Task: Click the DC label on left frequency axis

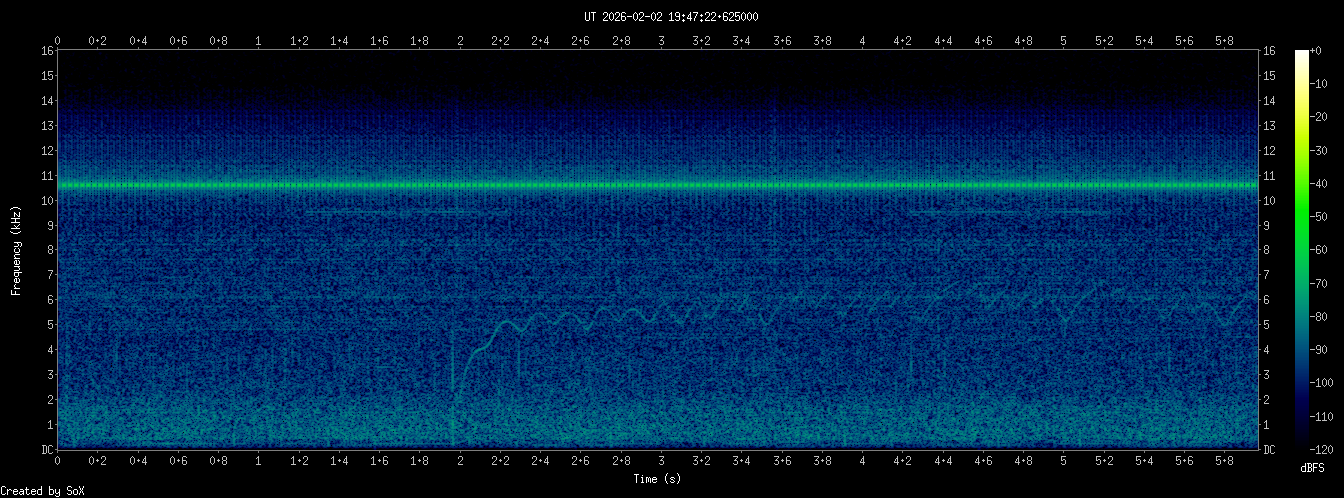Action: tap(46, 450)
